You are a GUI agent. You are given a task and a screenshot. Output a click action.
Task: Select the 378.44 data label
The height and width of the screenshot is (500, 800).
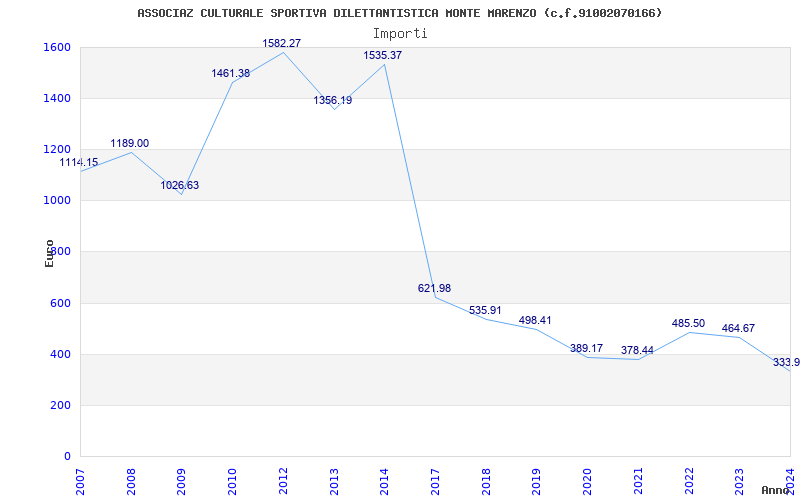click(637, 351)
